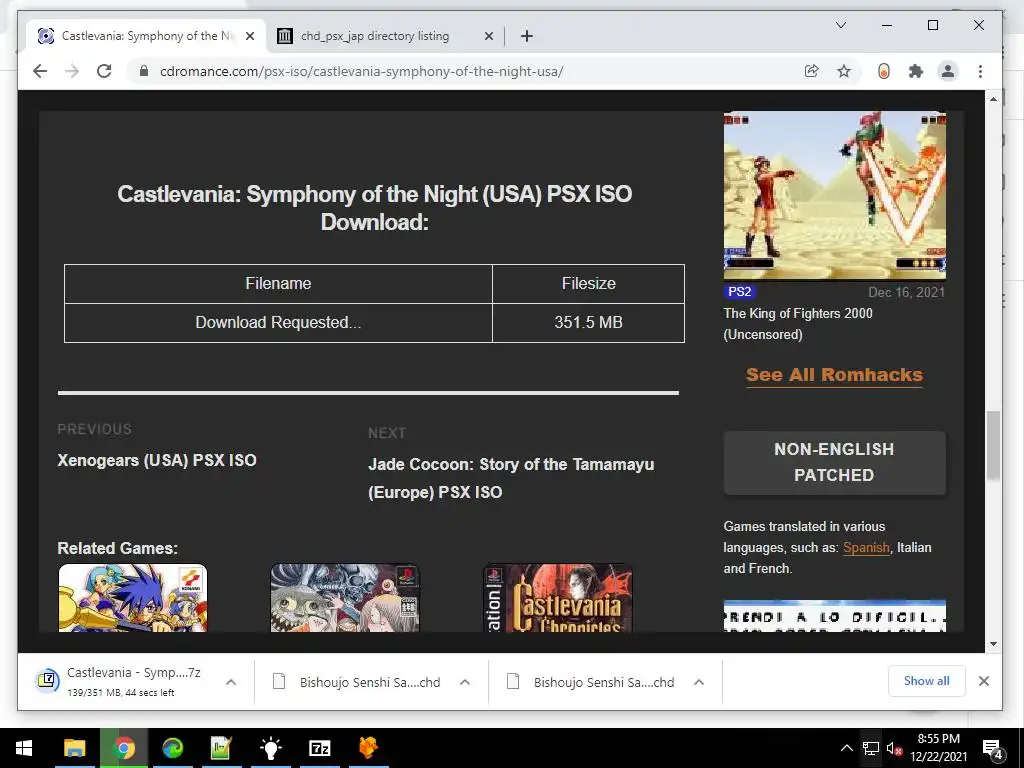
Task: Go back to the previous page
Action: click(40, 71)
